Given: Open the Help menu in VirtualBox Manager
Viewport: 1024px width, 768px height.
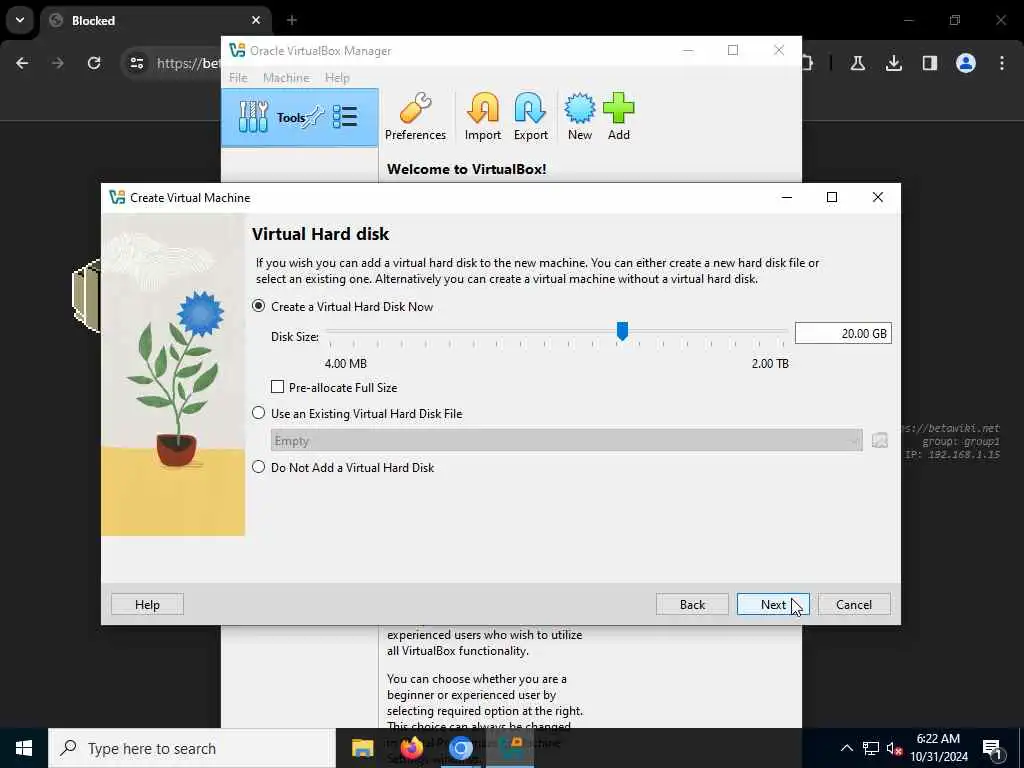Looking at the screenshot, I should point(337,78).
